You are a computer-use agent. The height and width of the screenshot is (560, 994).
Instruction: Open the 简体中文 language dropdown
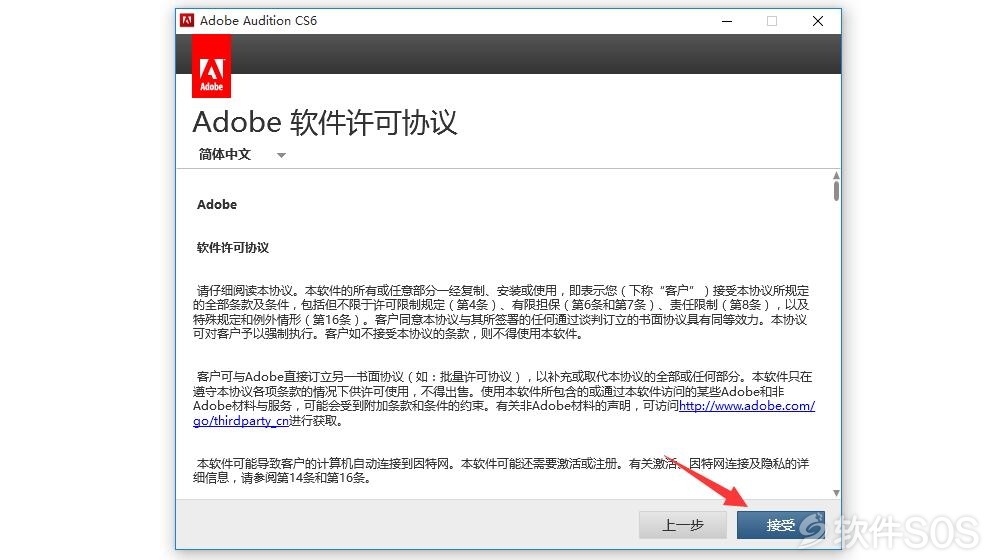click(242, 154)
